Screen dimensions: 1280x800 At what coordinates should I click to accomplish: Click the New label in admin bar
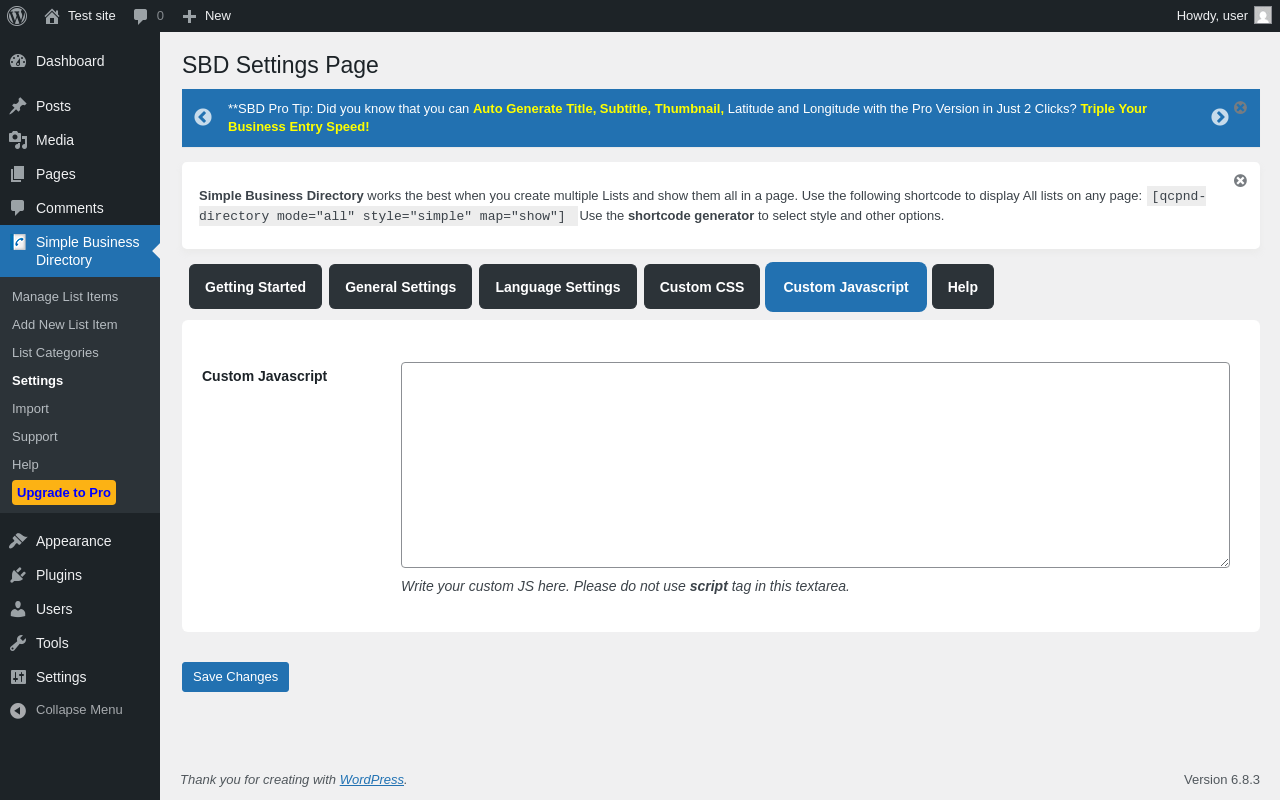pos(218,15)
